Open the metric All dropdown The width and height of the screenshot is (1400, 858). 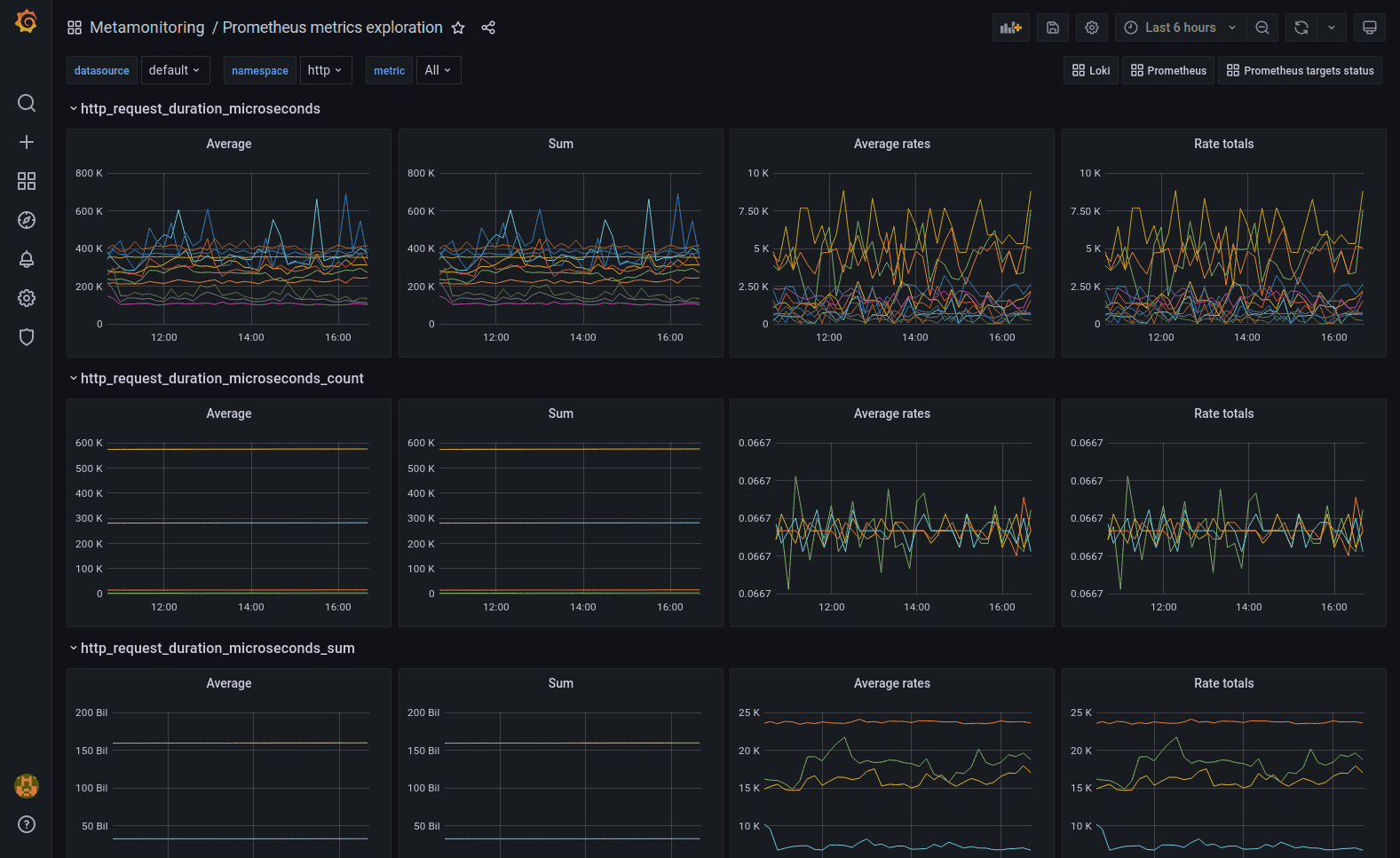[x=438, y=70]
